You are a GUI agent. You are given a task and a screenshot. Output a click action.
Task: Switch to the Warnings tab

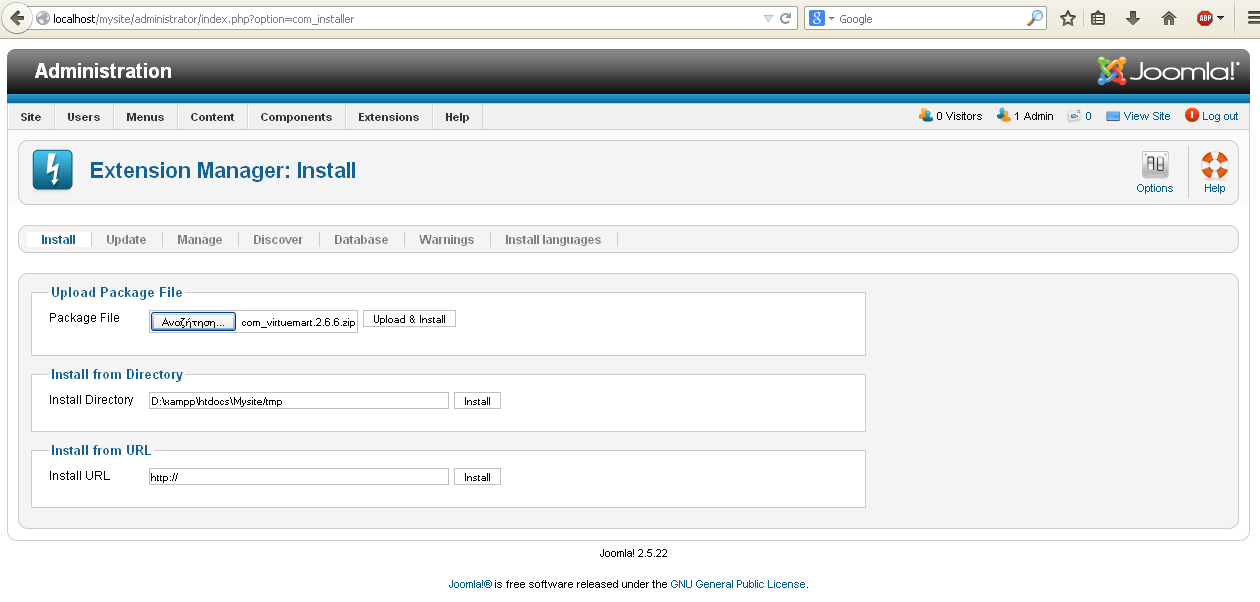[x=446, y=240]
